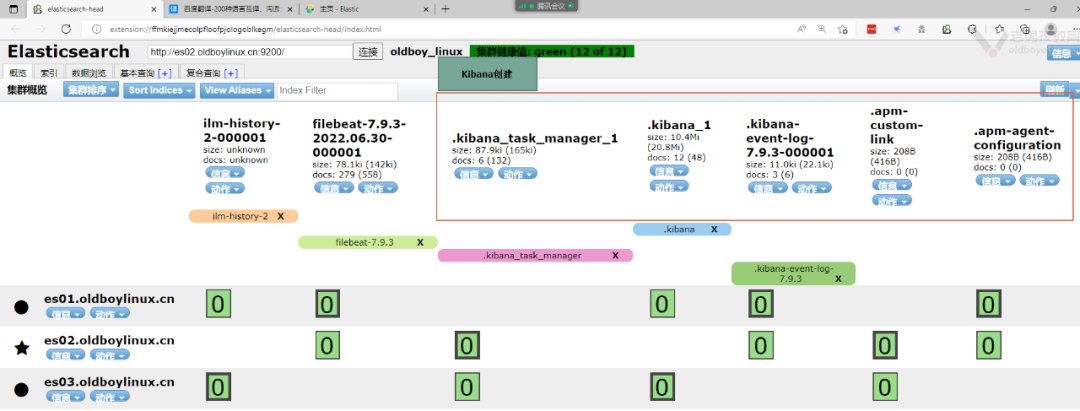Viewport: 1080px width, 411px height.
Task: Open 动作 dropdown for node es02.oldboylinux.cn
Action: pyautogui.click(x=110, y=355)
